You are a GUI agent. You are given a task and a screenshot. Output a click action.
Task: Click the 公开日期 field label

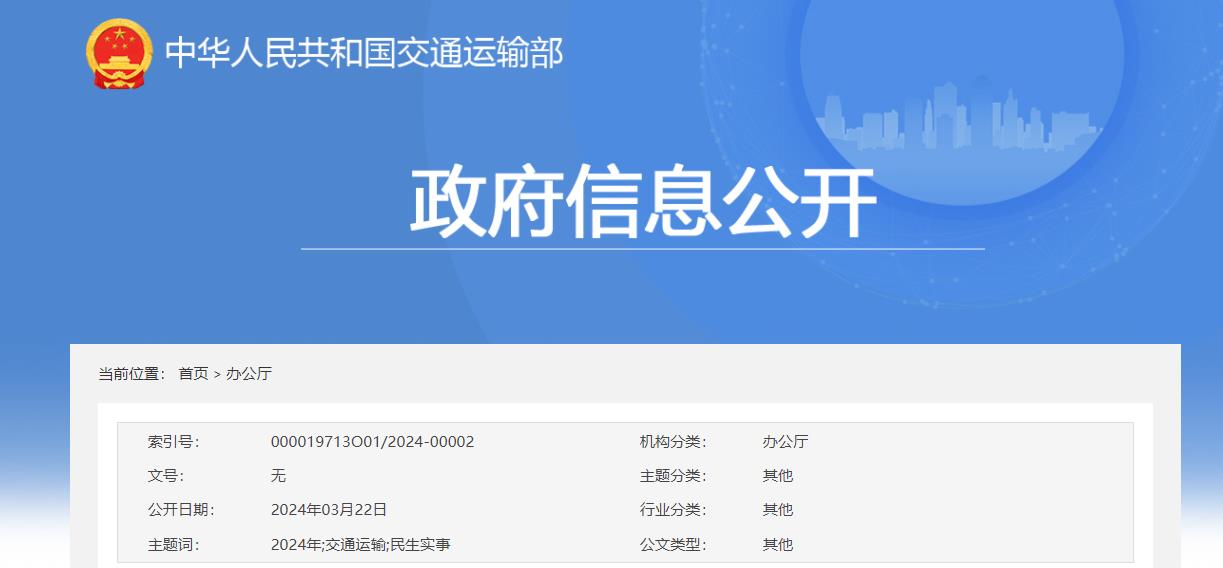(180, 510)
